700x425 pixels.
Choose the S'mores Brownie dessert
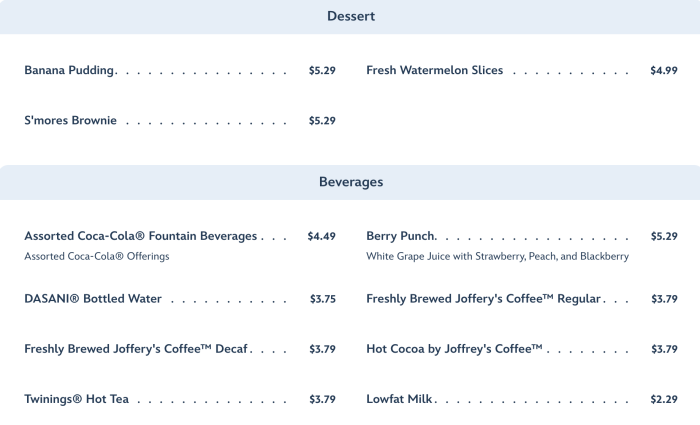[x=70, y=121]
